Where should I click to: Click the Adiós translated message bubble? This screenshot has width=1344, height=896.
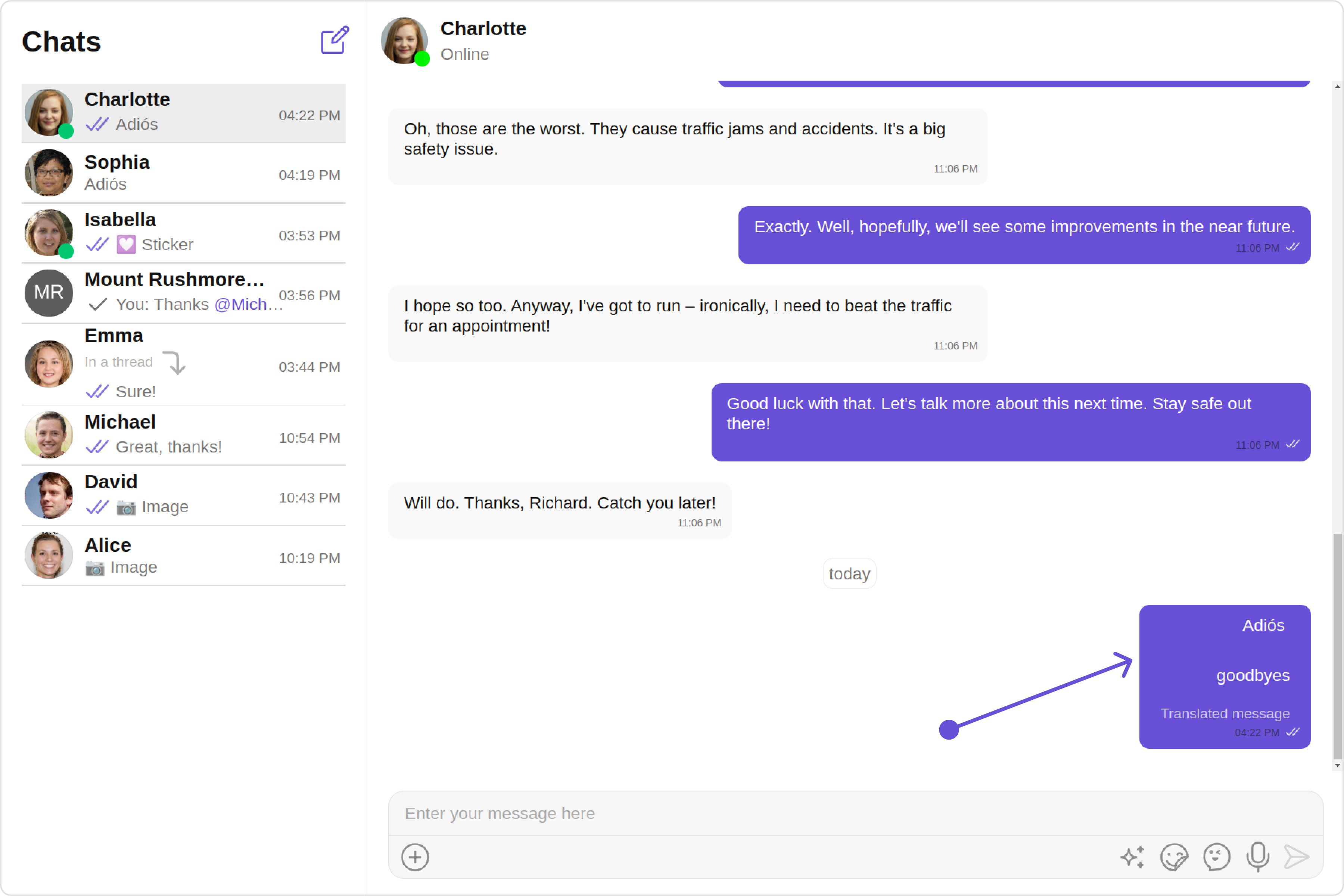pos(1225,676)
